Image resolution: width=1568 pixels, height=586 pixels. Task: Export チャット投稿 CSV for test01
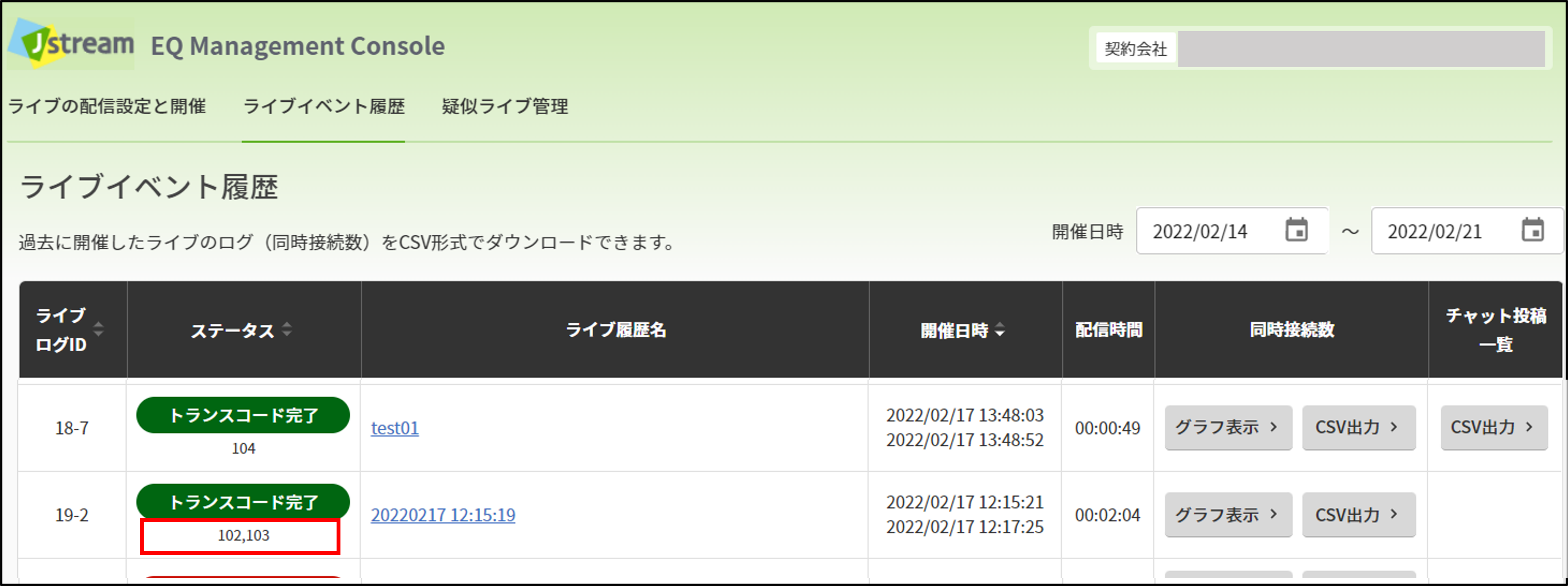[1494, 427]
